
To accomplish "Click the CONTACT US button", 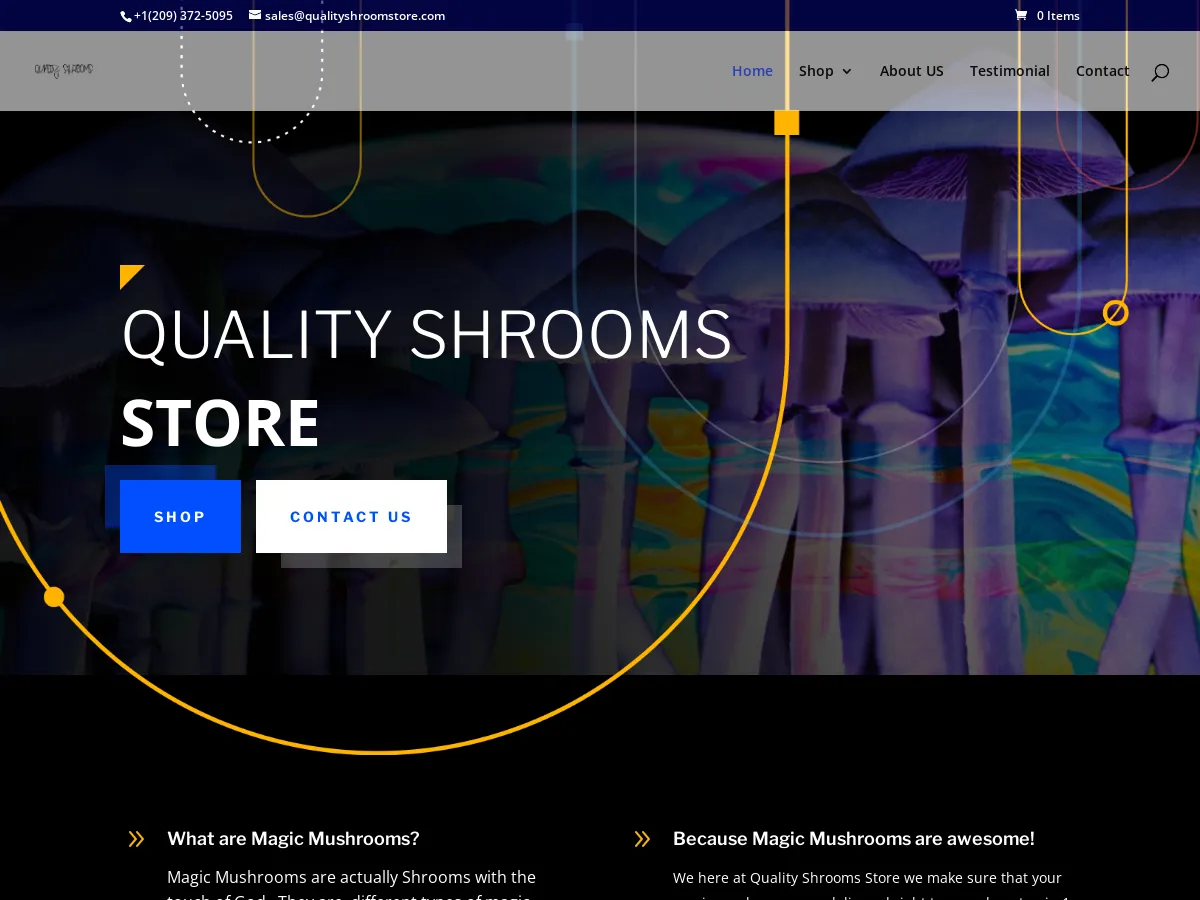I will 351,517.
